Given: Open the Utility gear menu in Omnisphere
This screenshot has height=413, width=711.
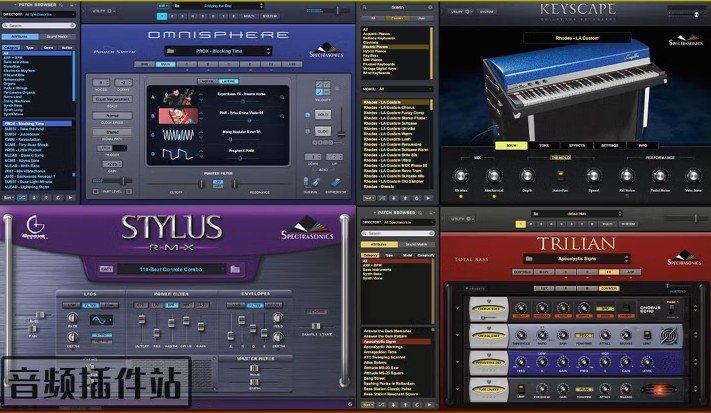Looking at the screenshot, I should pyautogui.click(x=104, y=11).
